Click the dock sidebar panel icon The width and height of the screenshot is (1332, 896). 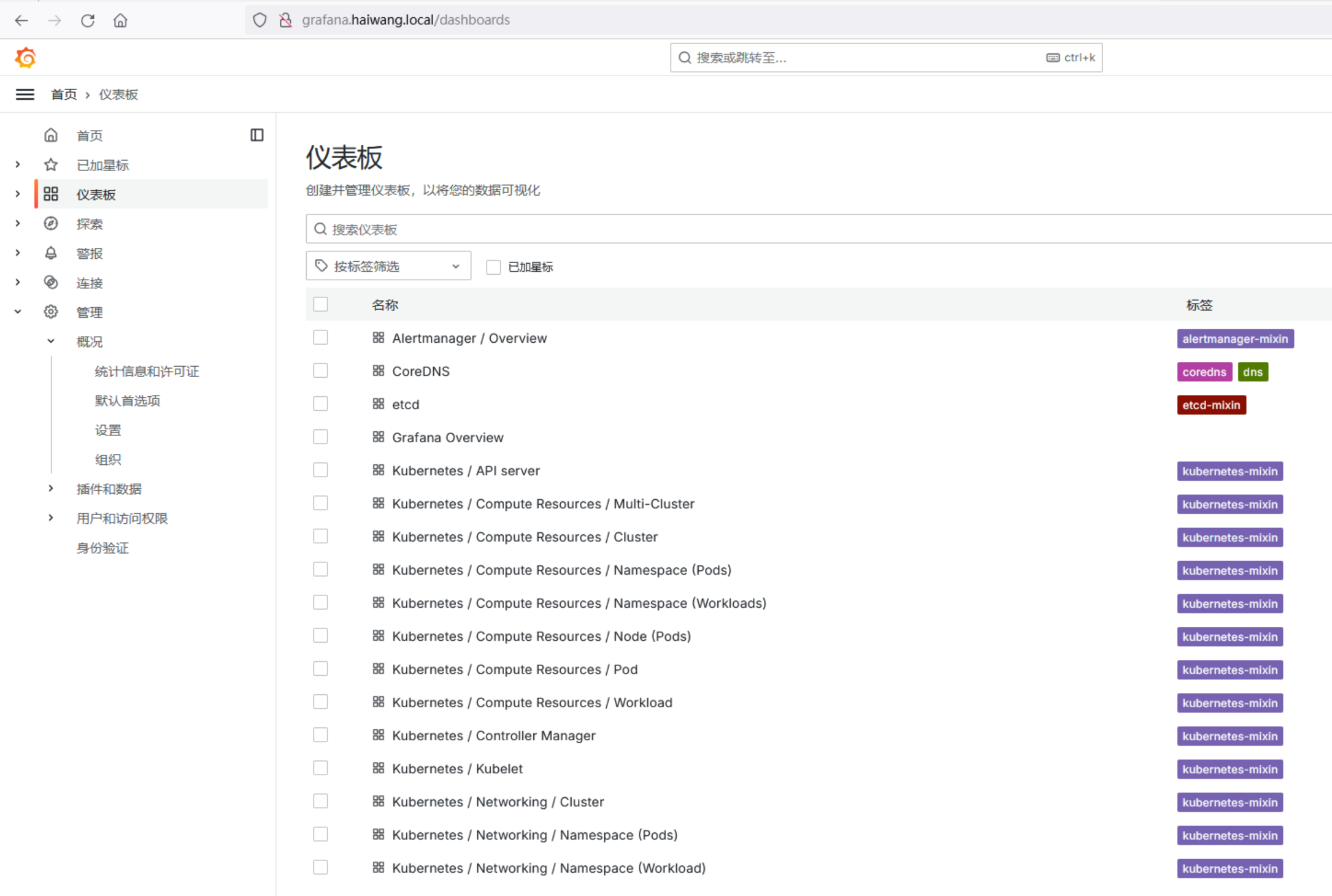pyautogui.click(x=257, y=135)
